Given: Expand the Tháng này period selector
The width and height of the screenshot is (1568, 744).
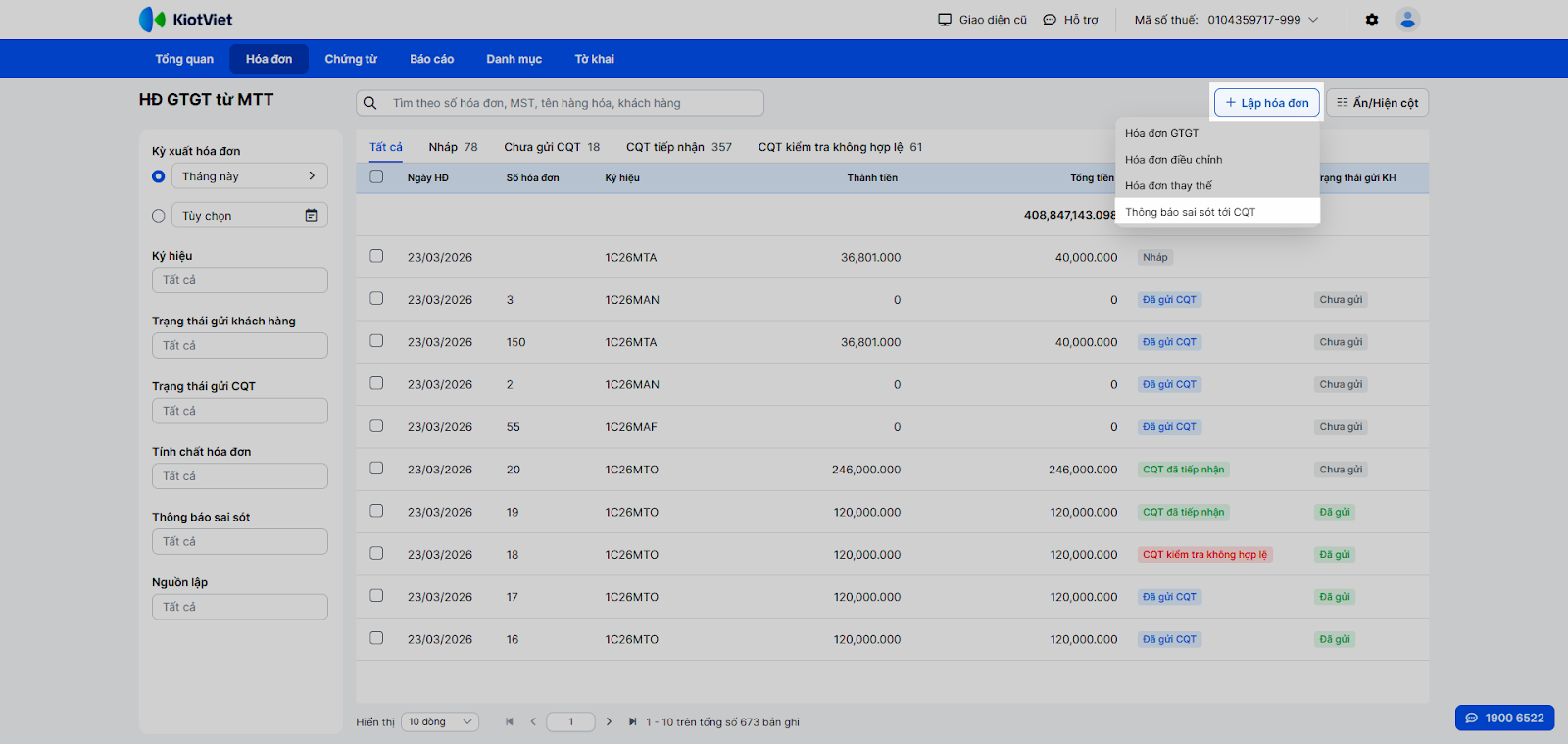Looking at the screenshot, I should click(249, 176).
